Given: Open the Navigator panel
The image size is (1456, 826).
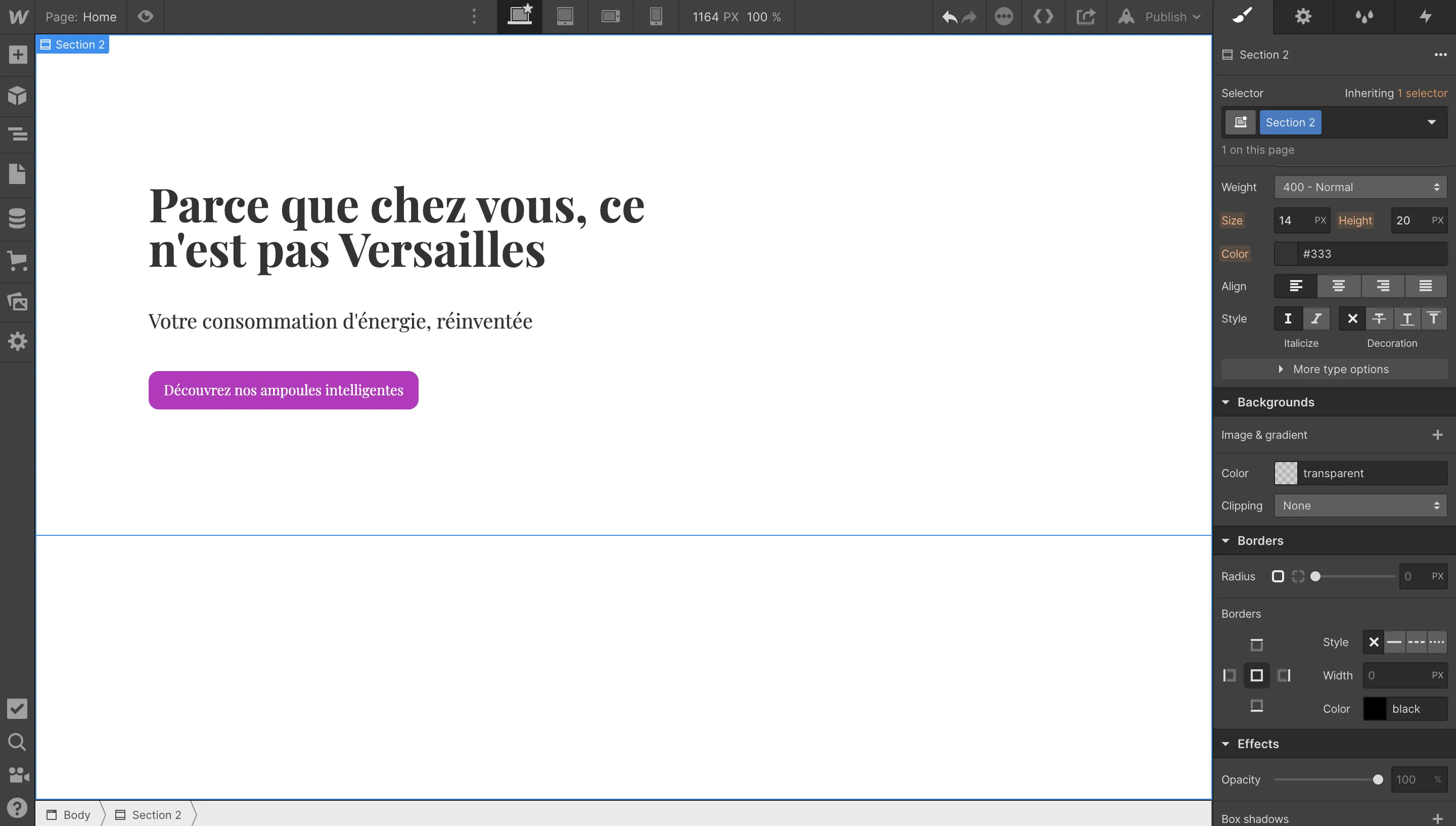Looking at the screenshot, I should pos(18,134).
